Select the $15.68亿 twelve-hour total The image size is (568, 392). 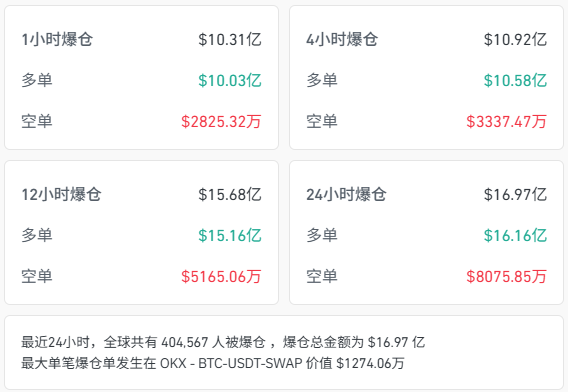point(230,195)
